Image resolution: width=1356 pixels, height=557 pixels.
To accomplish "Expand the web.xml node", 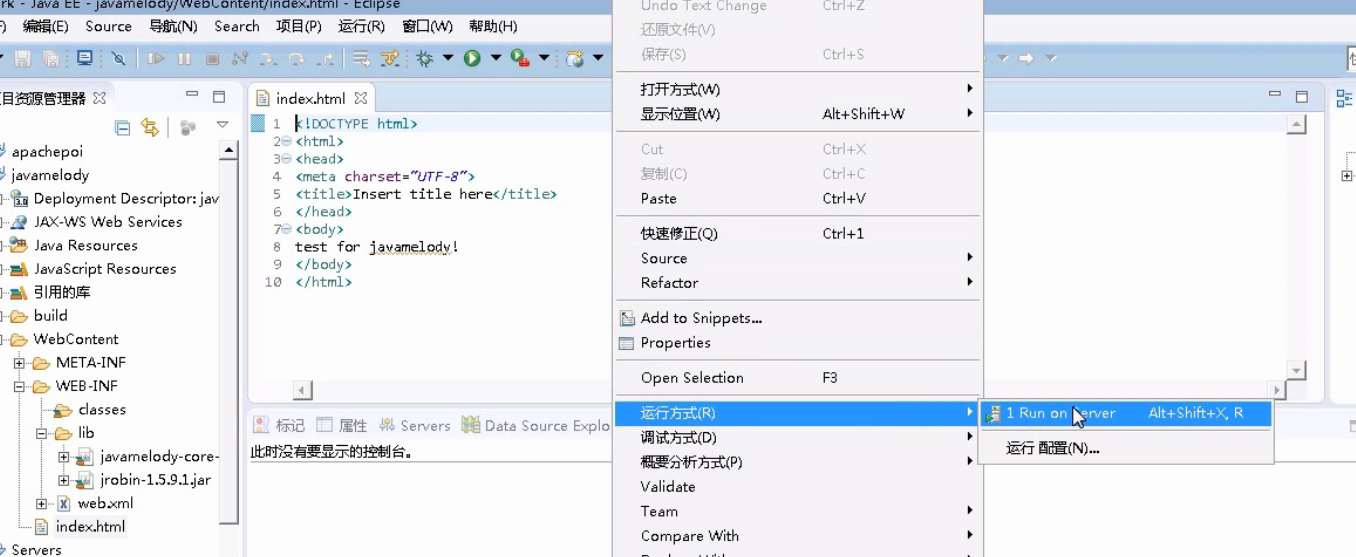I will [x=42, y=503].
